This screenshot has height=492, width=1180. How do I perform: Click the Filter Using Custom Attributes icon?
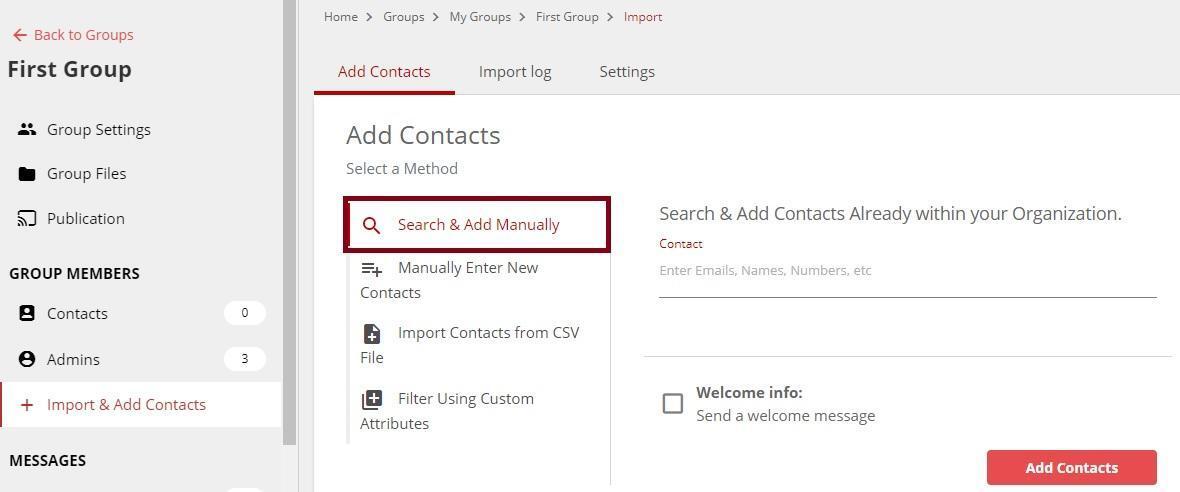(372, 399)
